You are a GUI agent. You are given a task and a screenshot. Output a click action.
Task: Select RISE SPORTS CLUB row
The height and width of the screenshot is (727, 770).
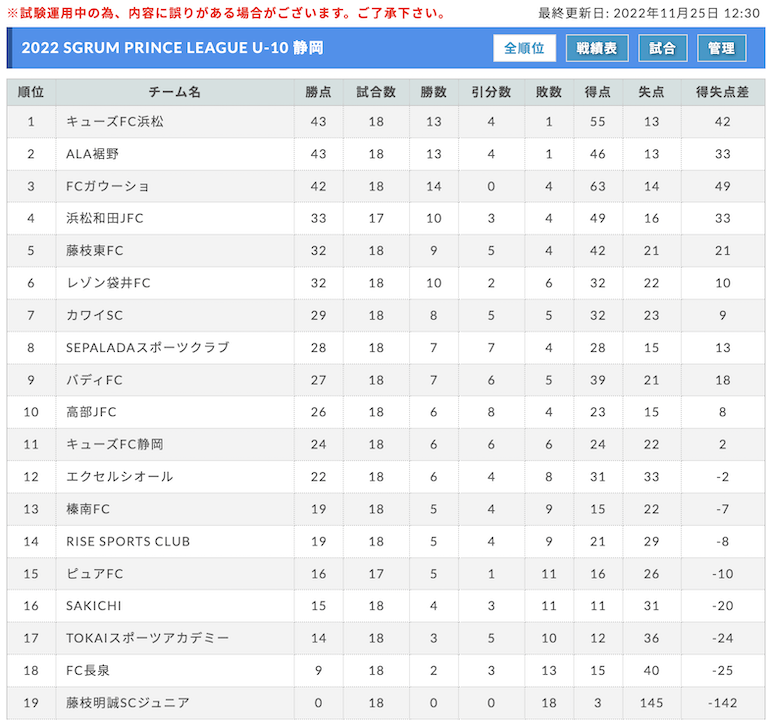(385, 541)
